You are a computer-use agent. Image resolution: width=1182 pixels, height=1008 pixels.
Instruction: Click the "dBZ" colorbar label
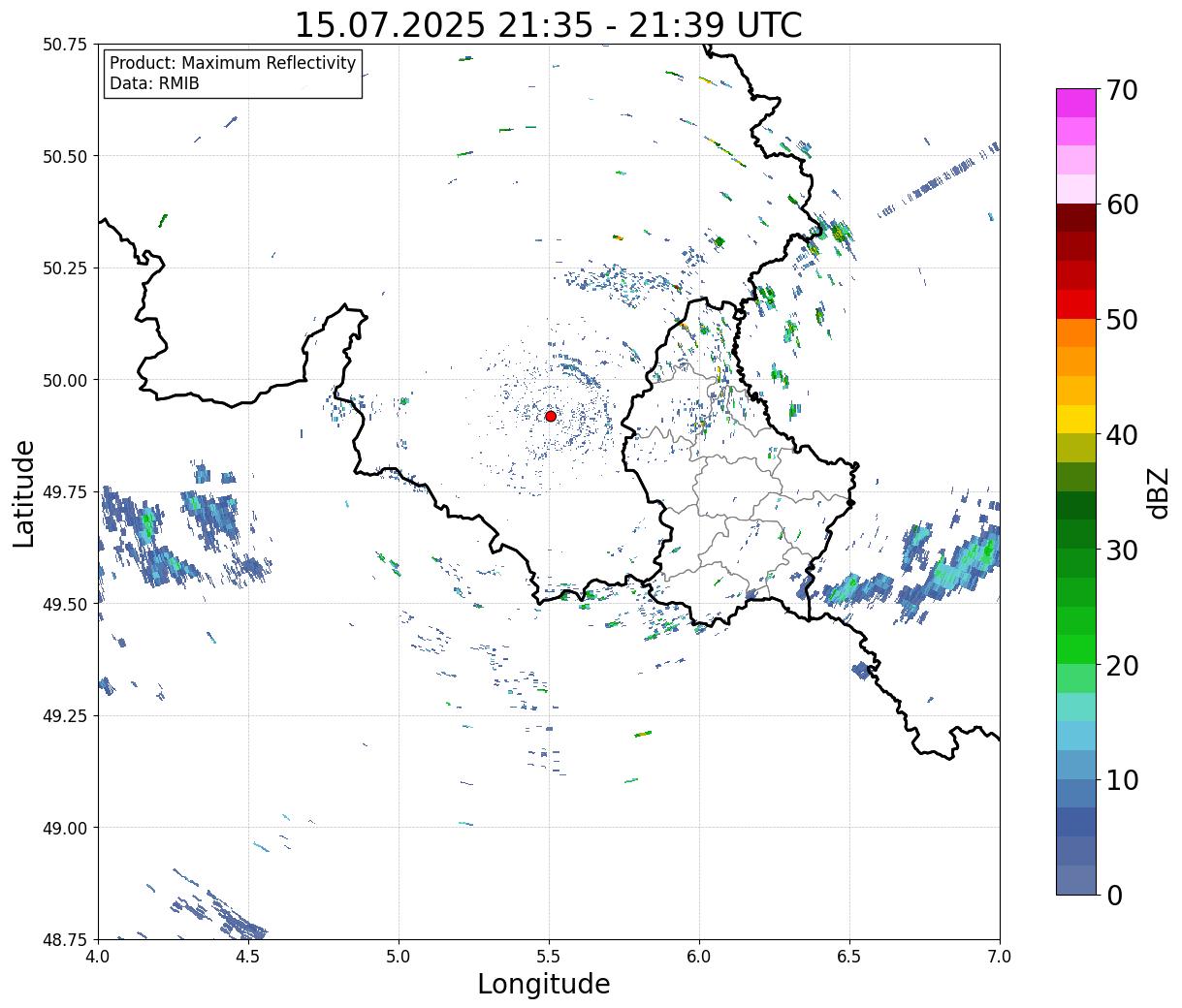(x=1158, y=492)
